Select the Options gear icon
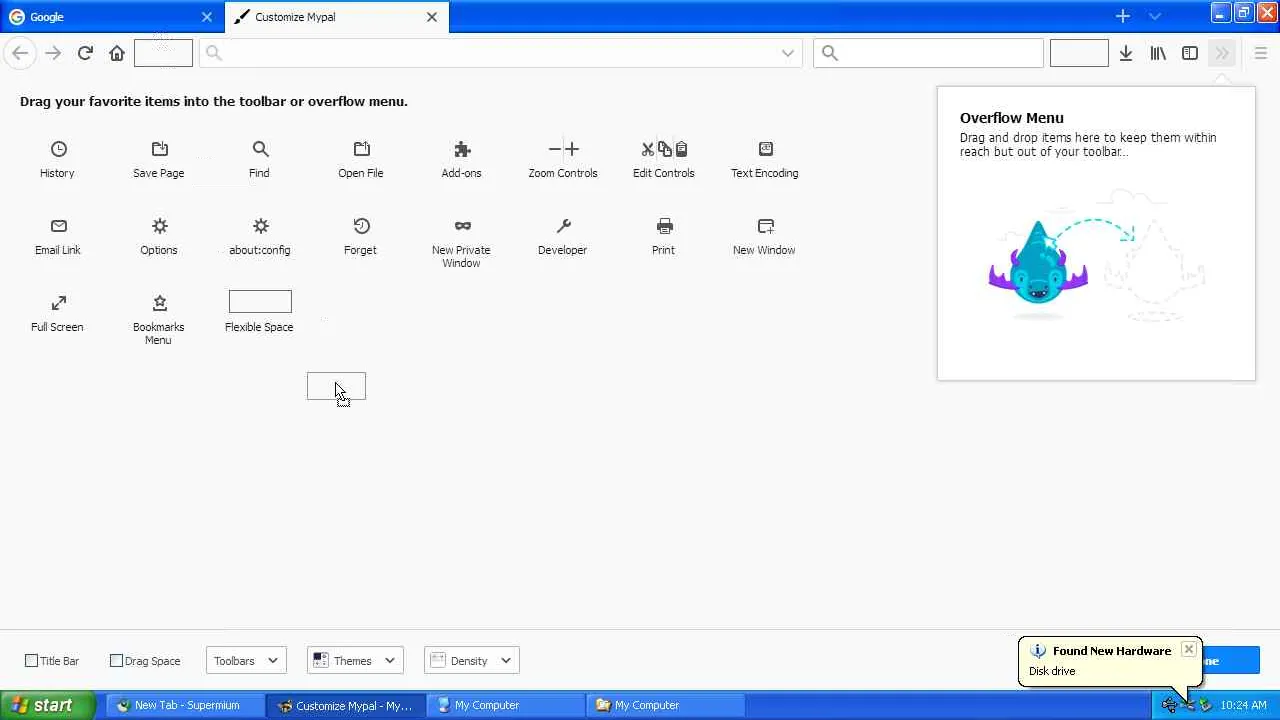Viewport: 1280px width, 720px height. (159, 226)
